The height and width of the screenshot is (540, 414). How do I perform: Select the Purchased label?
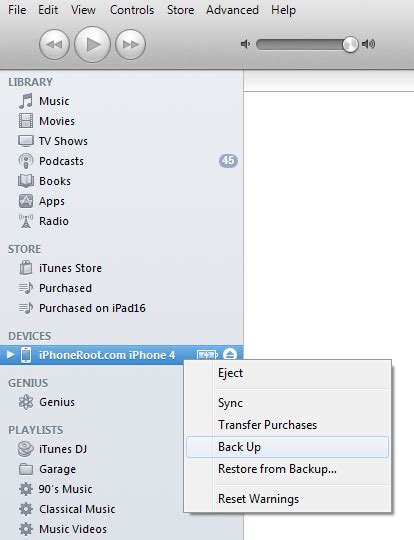(x=65, y=288)
